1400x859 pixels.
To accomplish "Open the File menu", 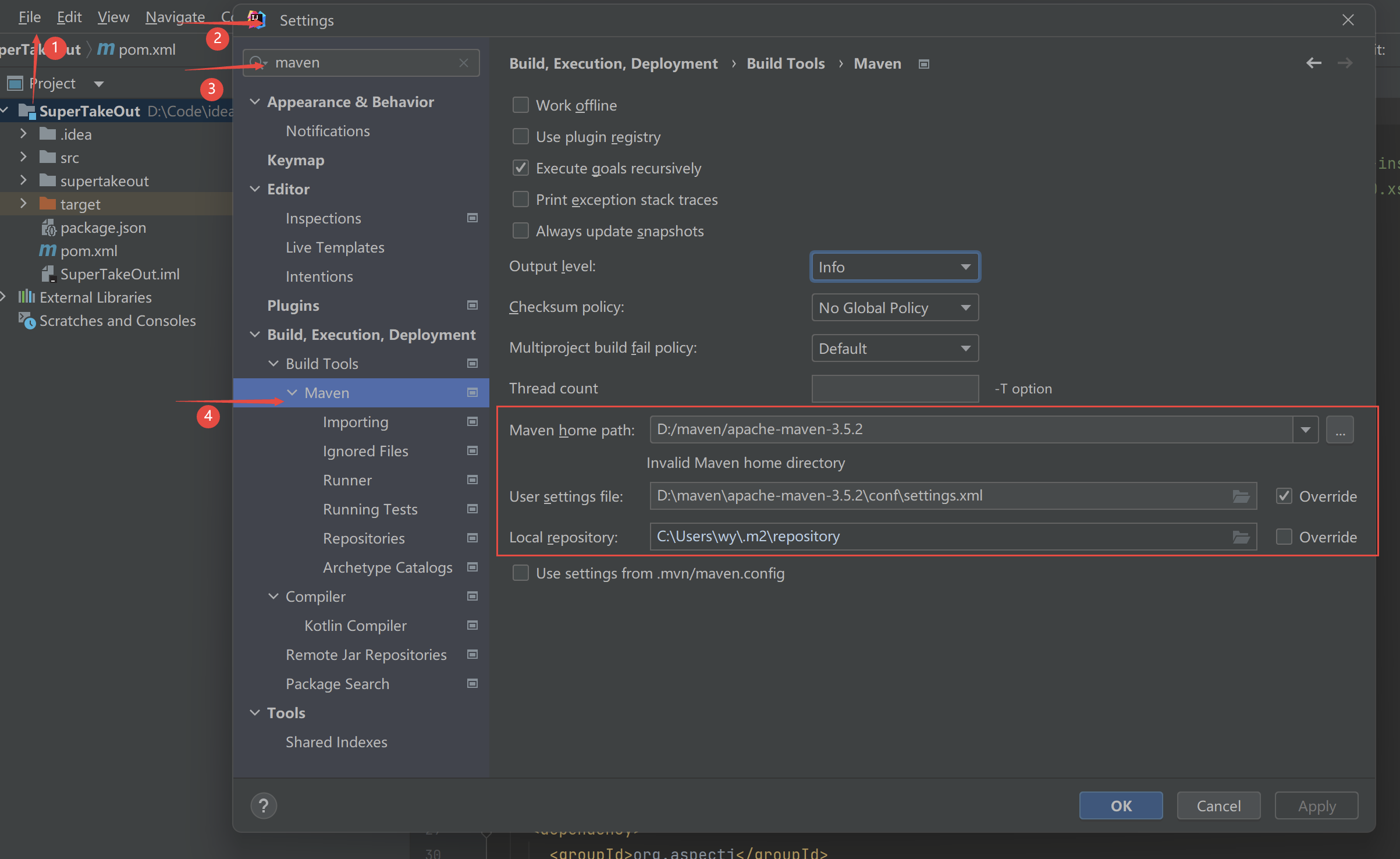I will pos(29,17).
